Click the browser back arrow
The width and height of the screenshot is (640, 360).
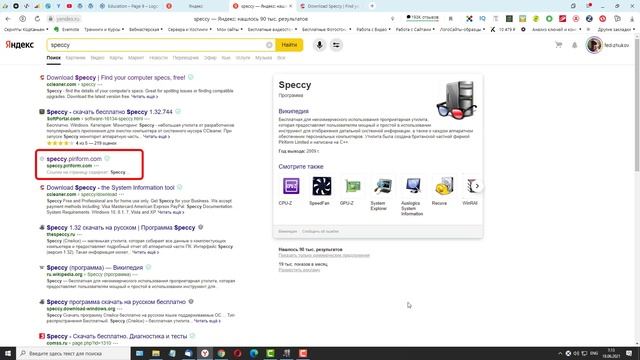point(8,19)
